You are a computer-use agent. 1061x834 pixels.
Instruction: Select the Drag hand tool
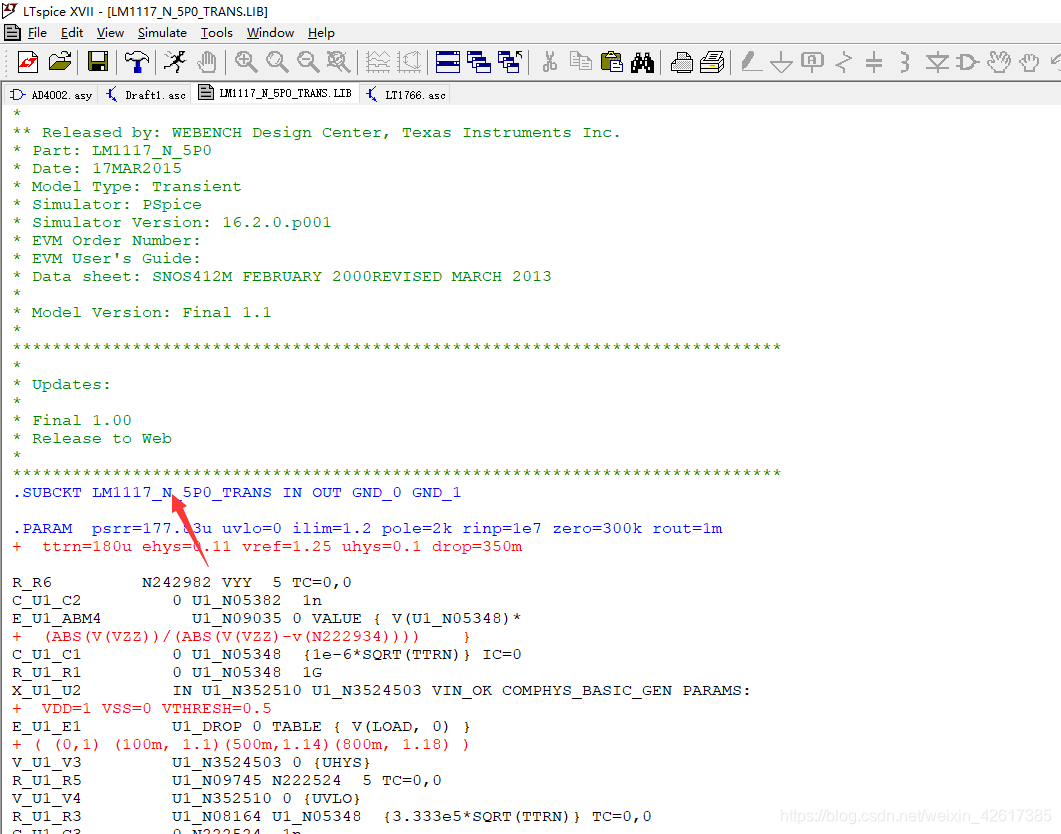coord(1030,62)
